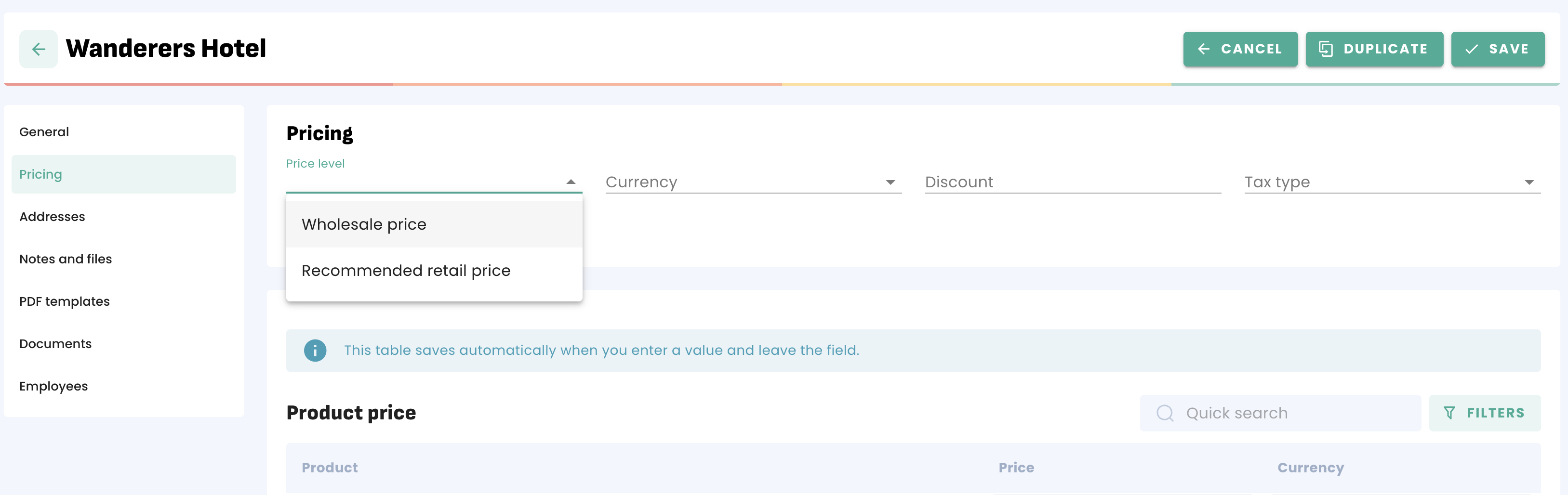
Task: Open Notes and files section
Action: pos(66,259)
